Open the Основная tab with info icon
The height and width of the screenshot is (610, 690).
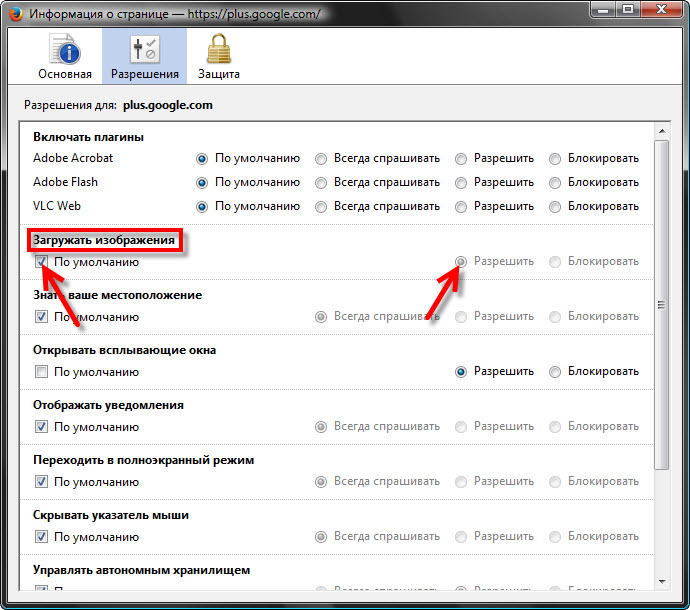65,57
